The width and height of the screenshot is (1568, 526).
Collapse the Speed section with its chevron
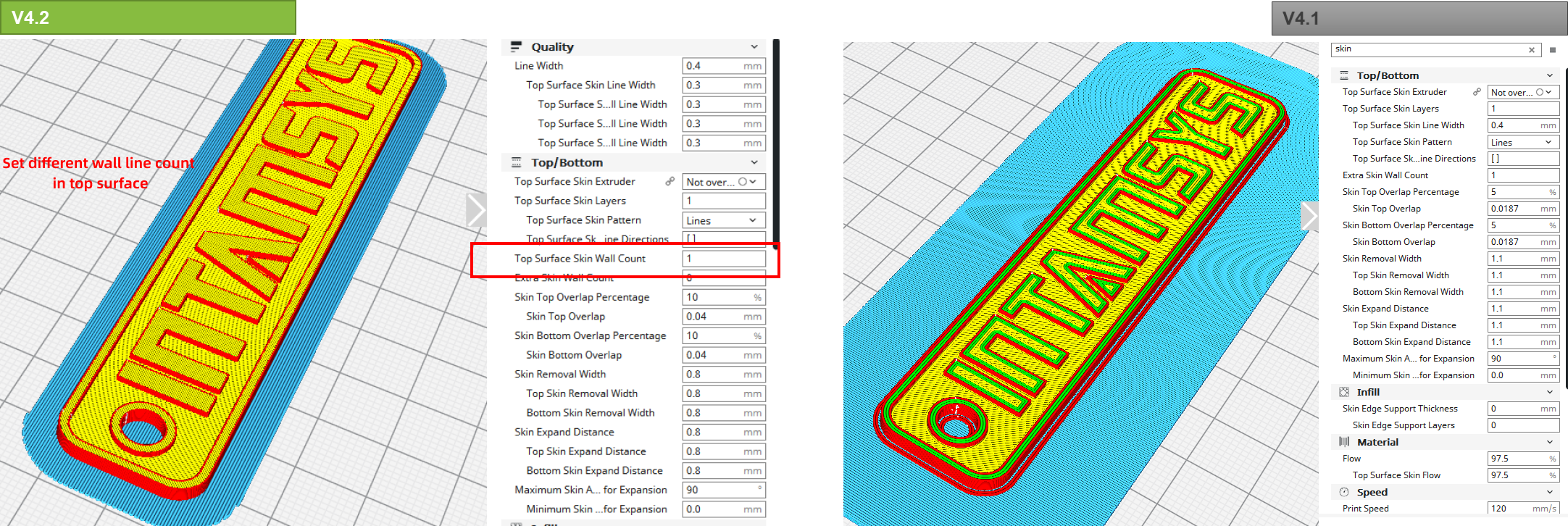click(x=1550, y=492)
